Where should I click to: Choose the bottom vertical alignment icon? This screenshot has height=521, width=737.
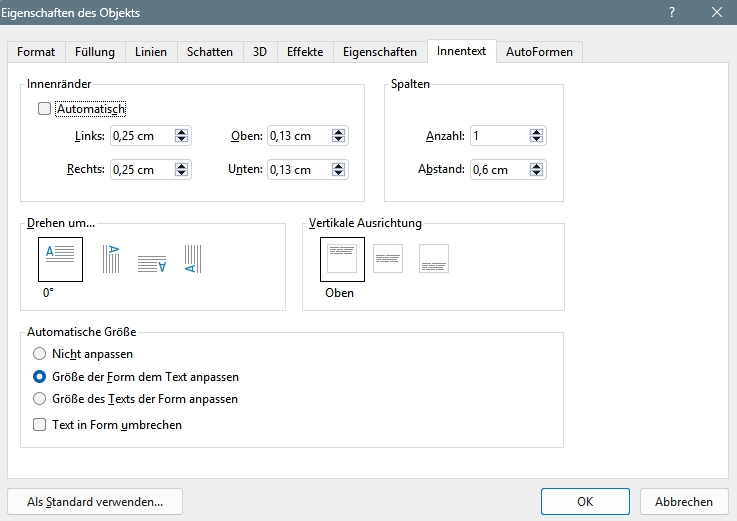[433, 259]
